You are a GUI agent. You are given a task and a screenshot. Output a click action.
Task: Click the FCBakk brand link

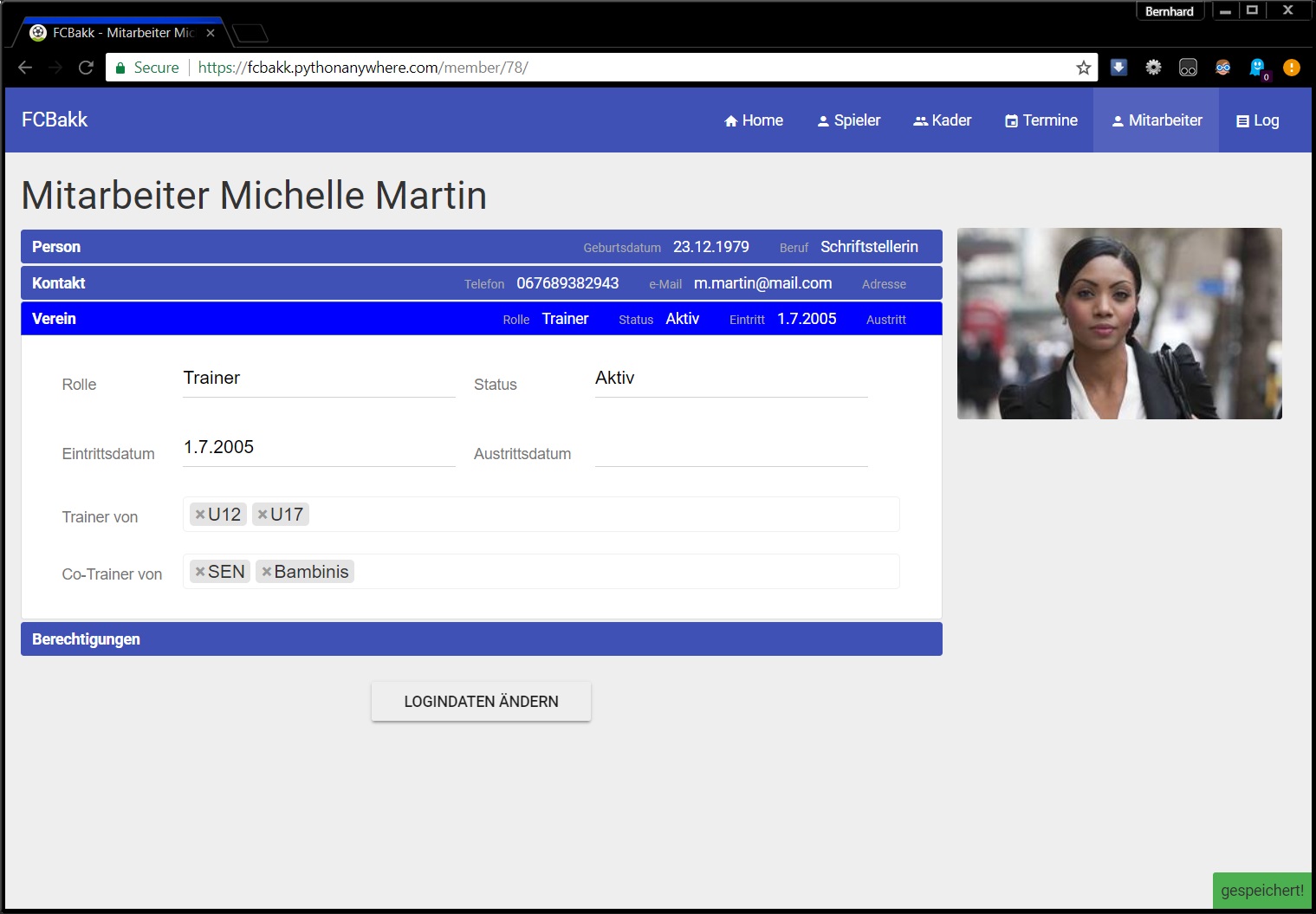click(x=55, y=120)
